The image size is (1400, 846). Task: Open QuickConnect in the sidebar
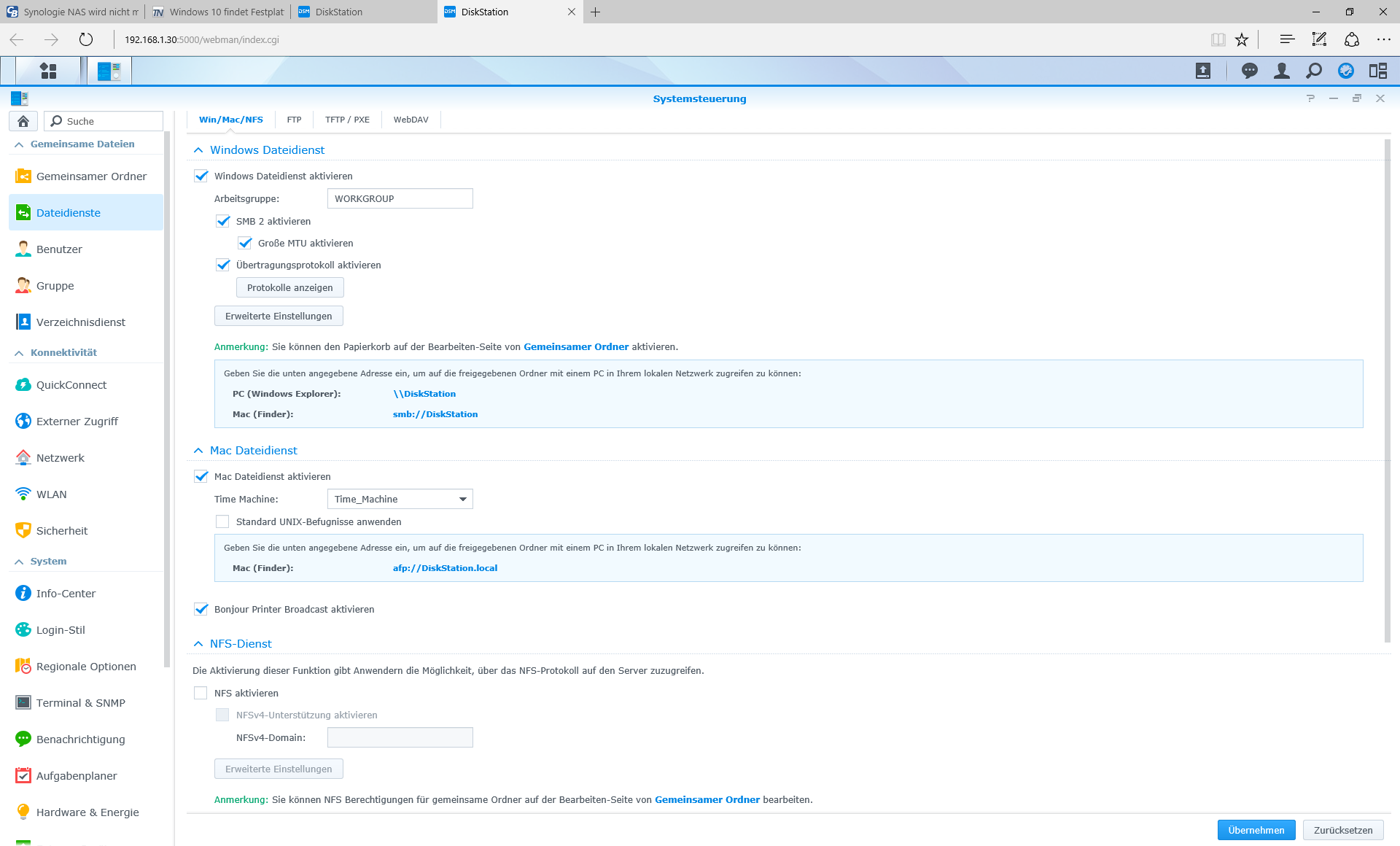coord(71,385)
